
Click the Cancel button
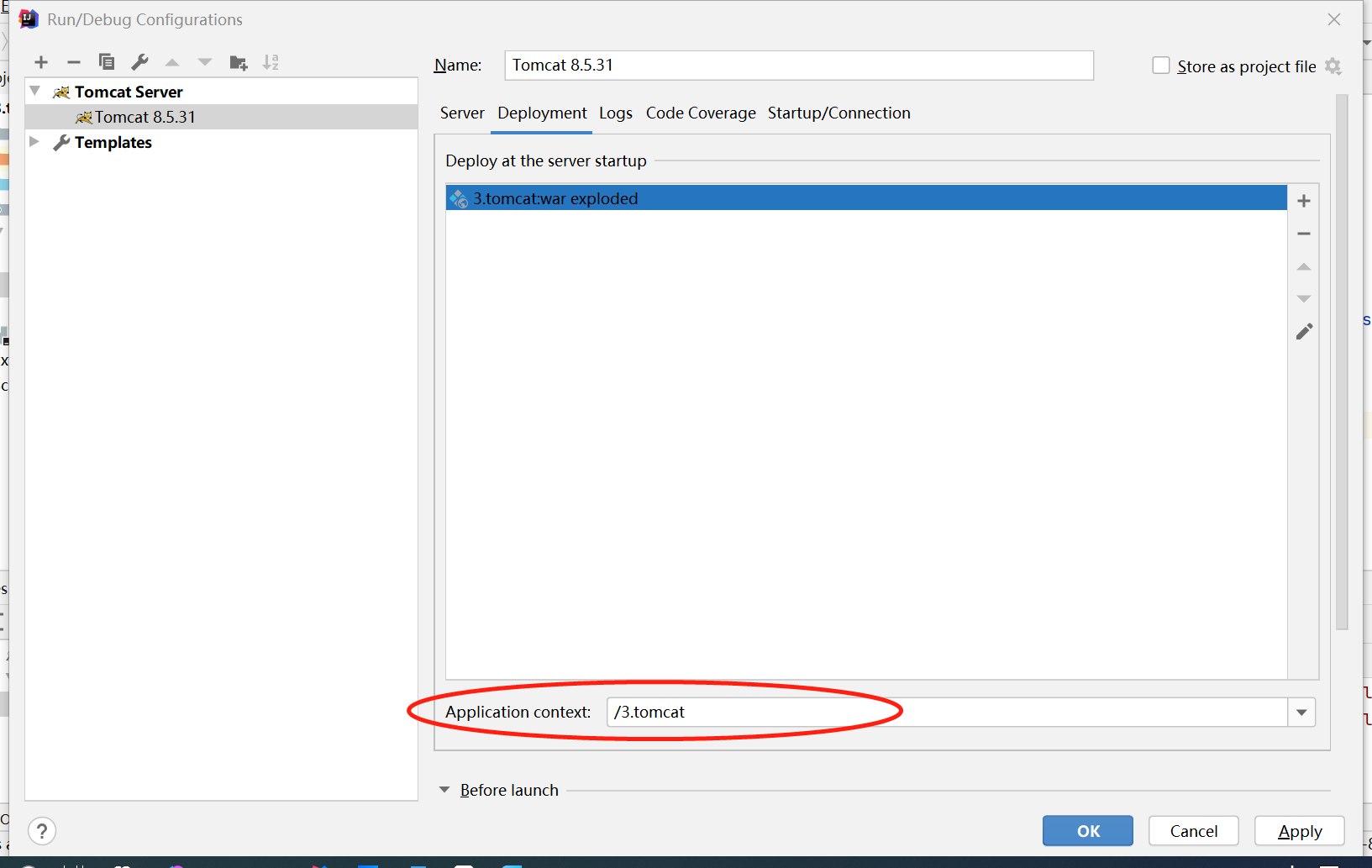coord(1194,831)
